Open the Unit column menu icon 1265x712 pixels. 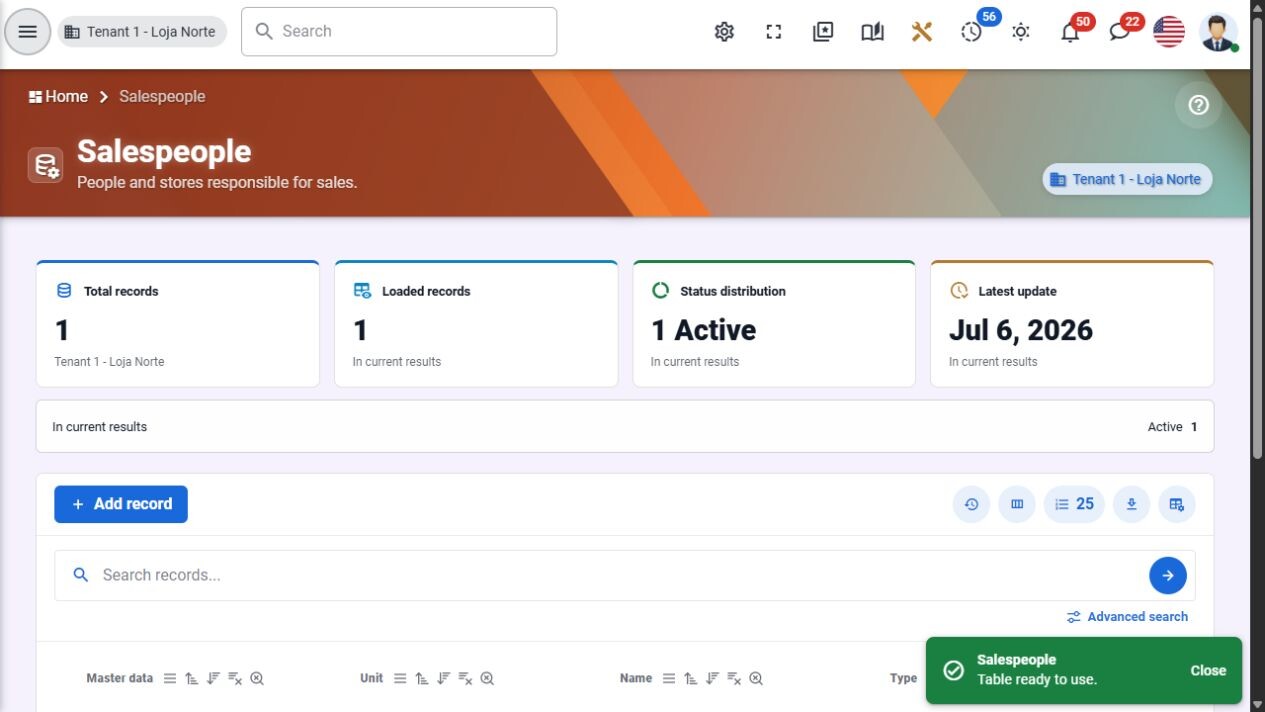[x=400, y=678]
